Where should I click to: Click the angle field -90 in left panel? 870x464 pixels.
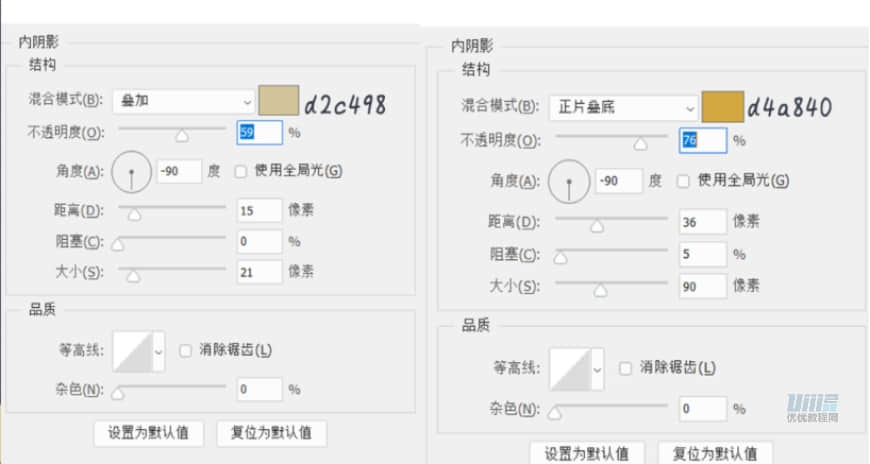pyautogui.click(x=179, y=172)
